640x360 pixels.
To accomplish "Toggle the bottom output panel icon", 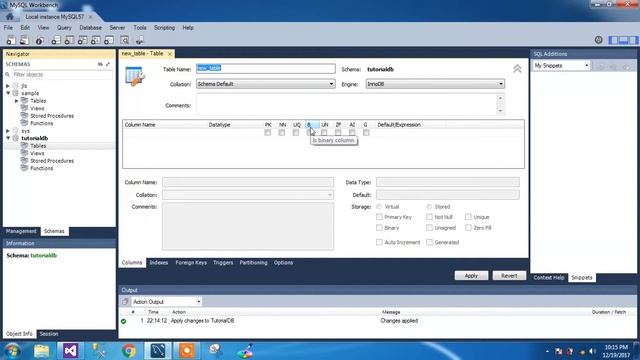I will pos(623,40).
